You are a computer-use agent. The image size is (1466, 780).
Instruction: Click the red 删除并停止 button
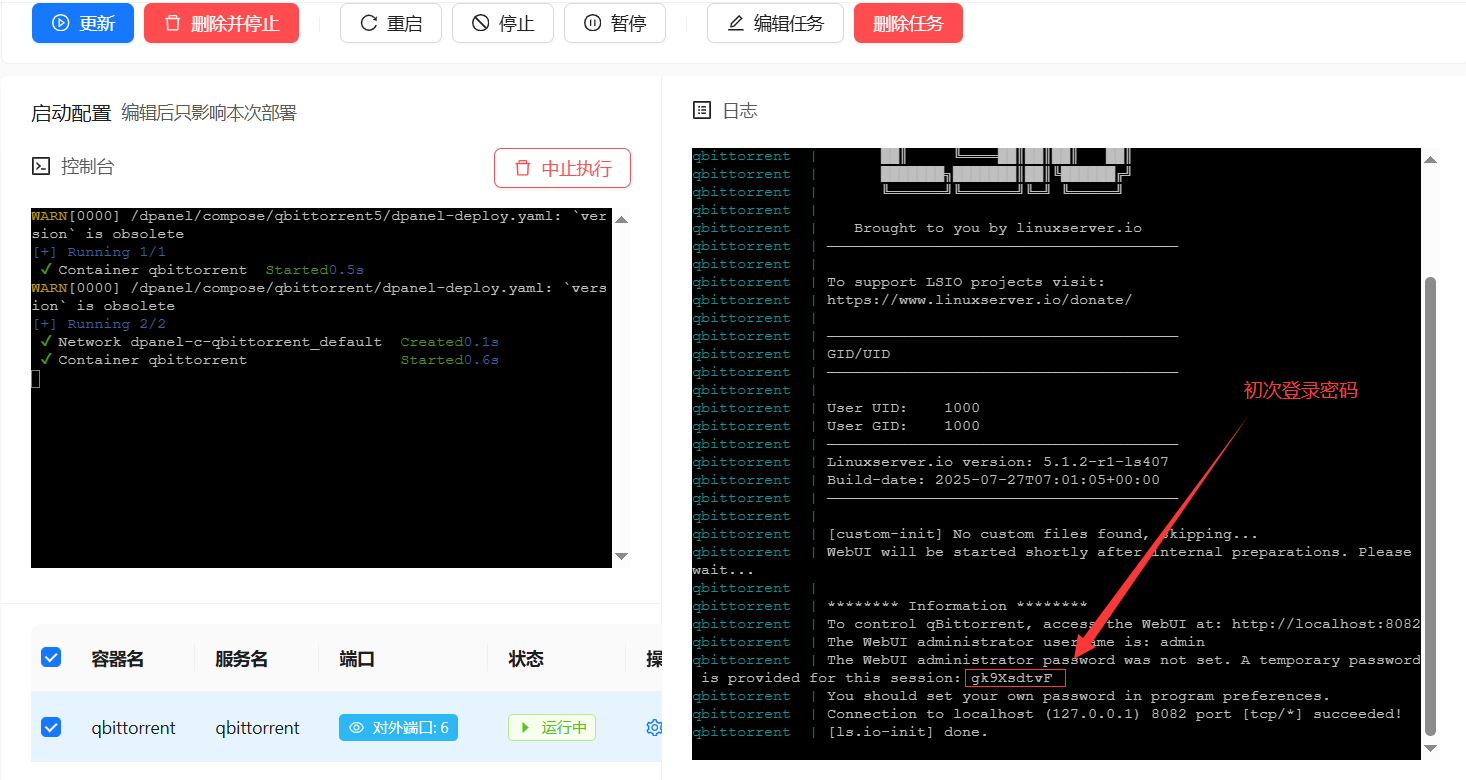(221, 23)
